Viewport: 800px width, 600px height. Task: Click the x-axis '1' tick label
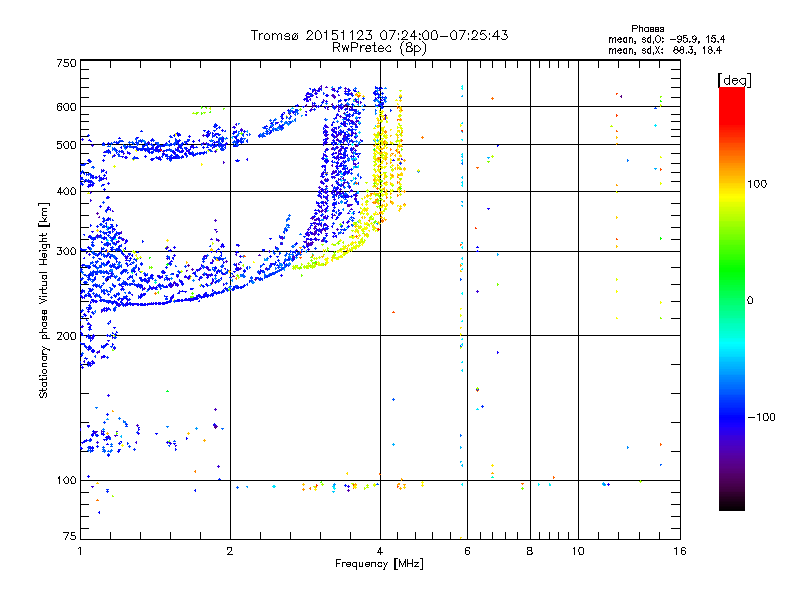click(x=80, y=551)
